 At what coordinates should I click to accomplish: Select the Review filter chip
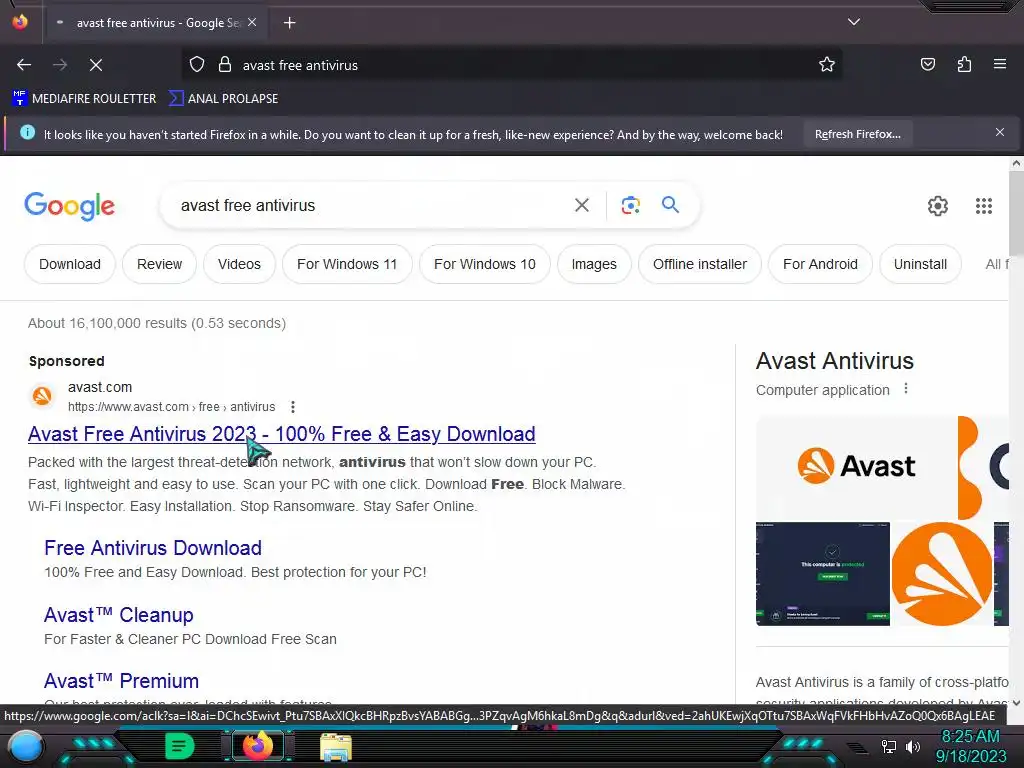[x=159, y=264]
